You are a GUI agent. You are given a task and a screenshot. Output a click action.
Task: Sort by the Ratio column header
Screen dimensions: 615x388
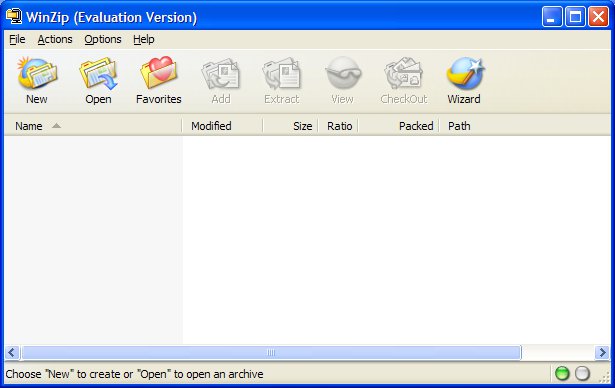[x=338, y=126]
